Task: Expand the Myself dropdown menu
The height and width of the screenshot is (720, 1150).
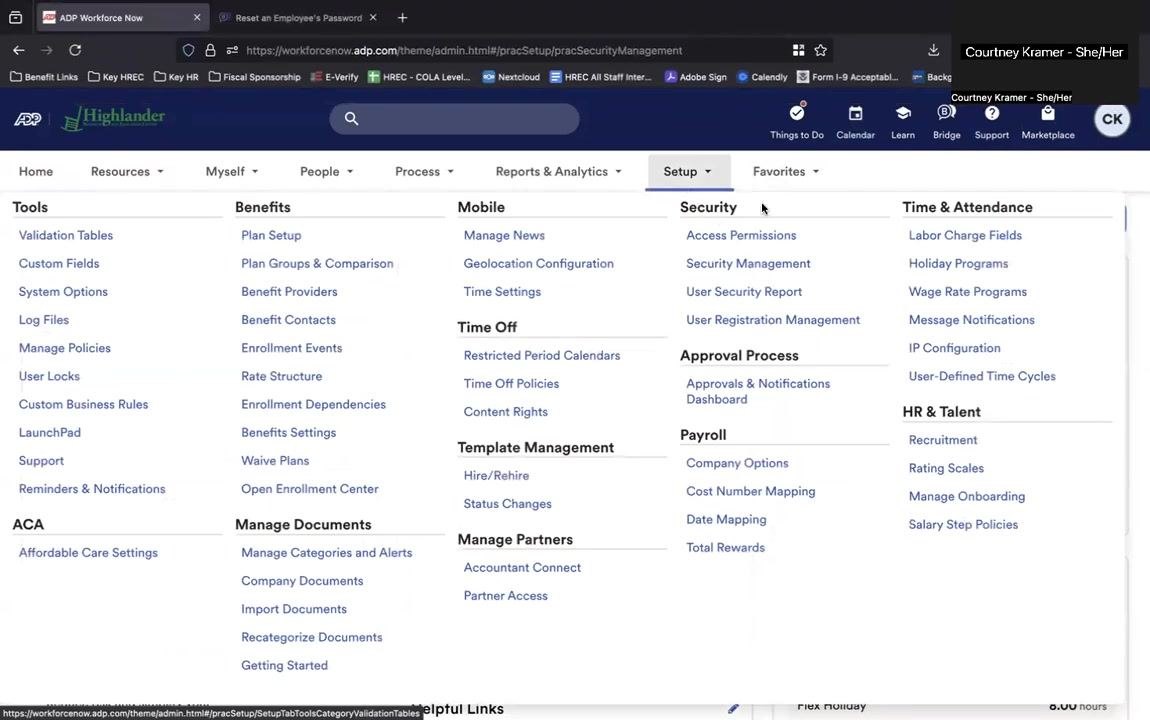Action: pos(232,171)
